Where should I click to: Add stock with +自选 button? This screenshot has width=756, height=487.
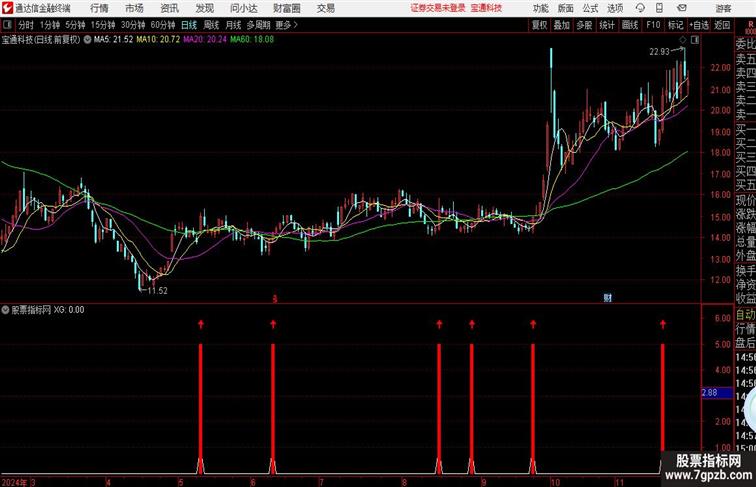tap(699, 25)
